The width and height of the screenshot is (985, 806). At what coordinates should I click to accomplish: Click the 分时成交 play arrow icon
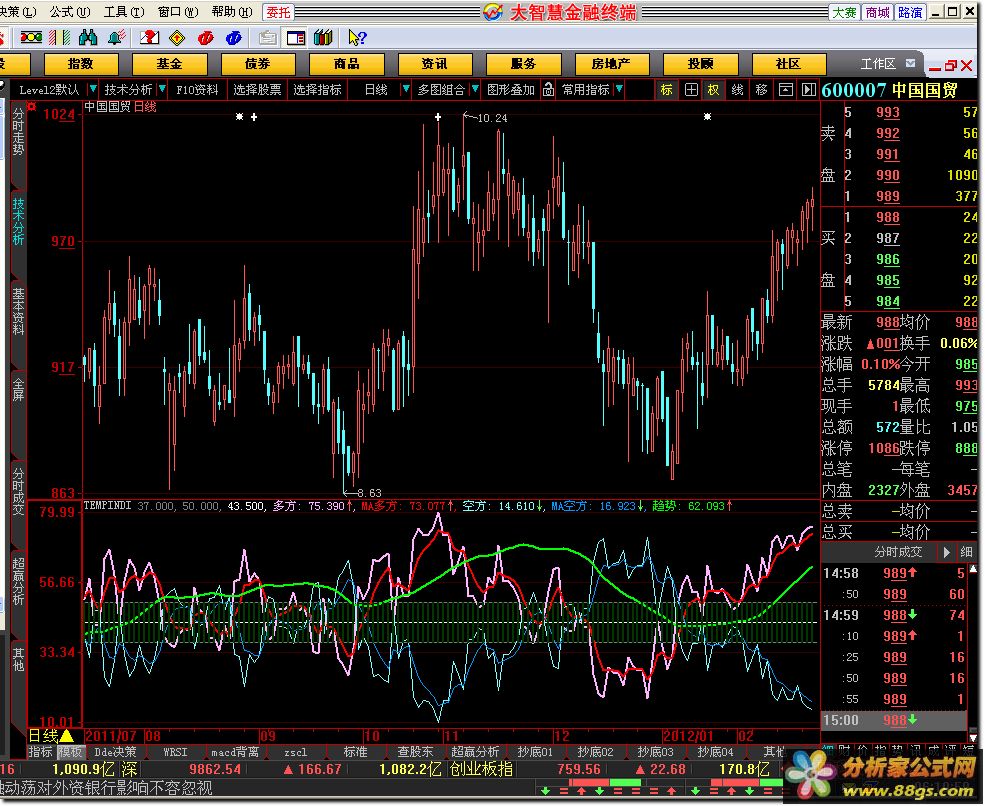pos(945,552)
